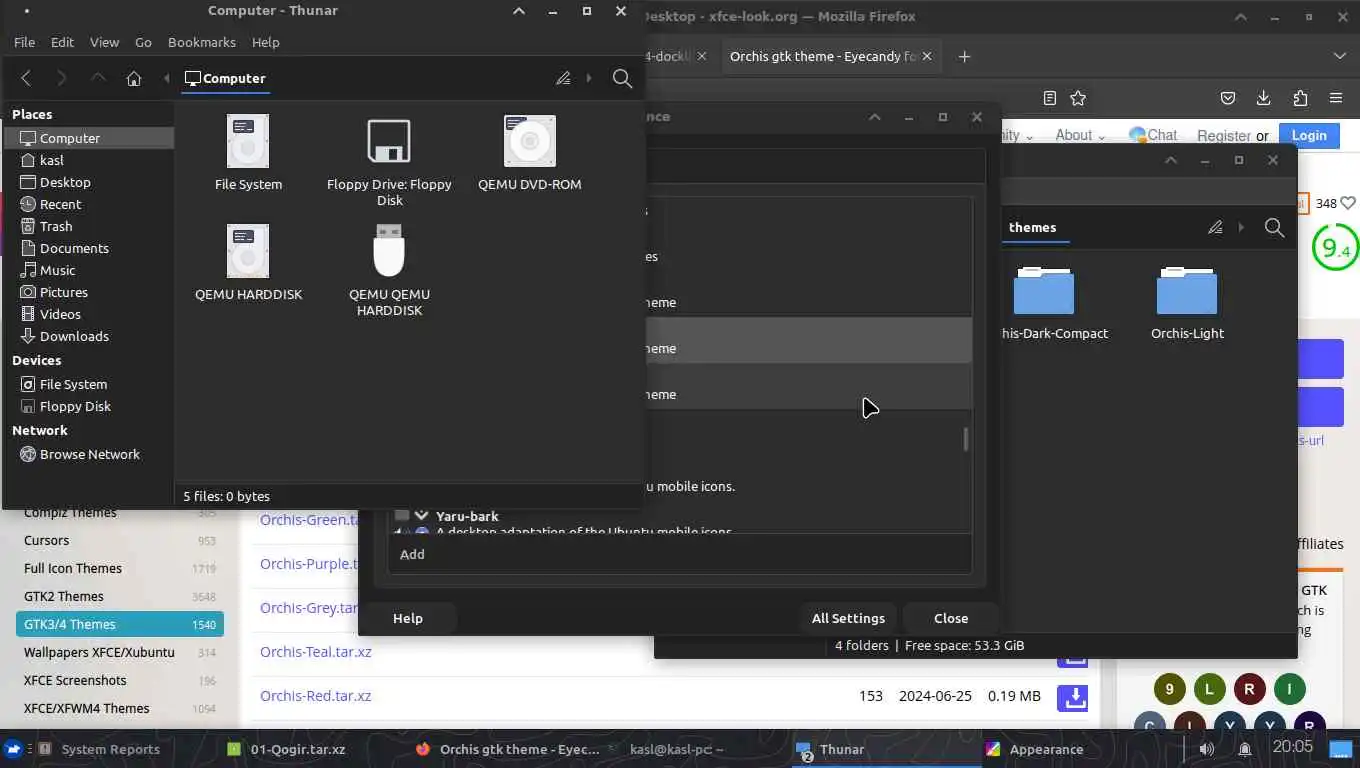The width and height of the screenshot is (1360, 768).
Task: Open Chat link on xfce-look header
Action: coord(1153,135)
